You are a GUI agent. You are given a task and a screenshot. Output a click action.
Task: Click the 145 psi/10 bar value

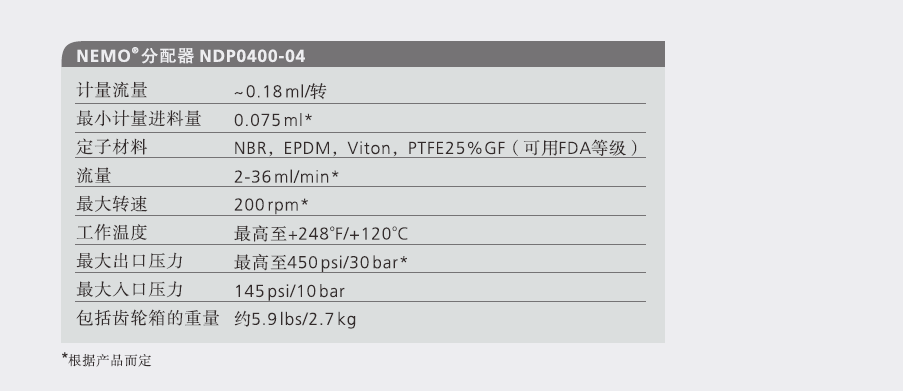tap(289, 291)
